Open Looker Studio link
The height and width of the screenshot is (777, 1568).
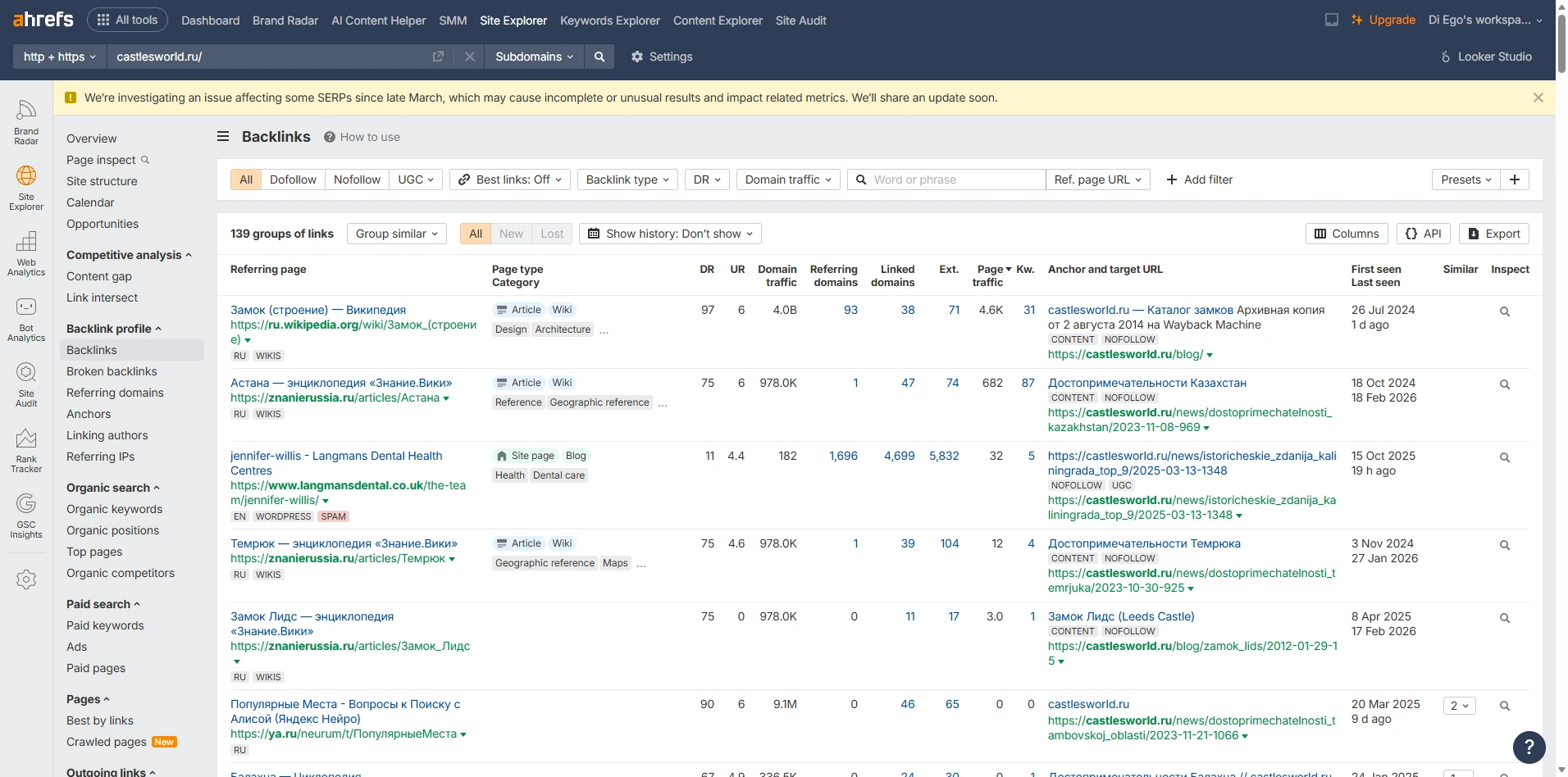[1487, 57]
